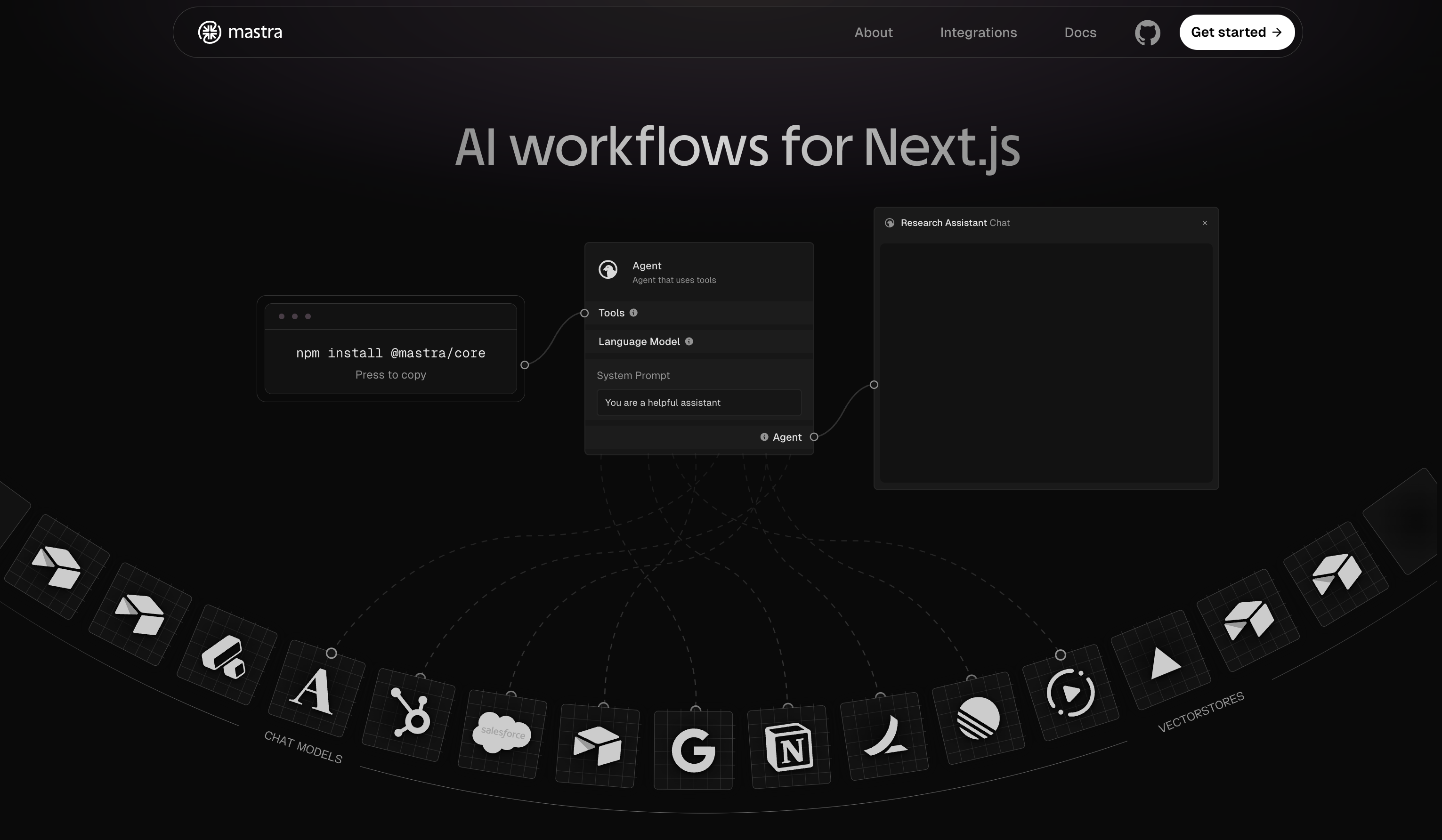The image size is (1442, 840).
Task: Select the HubSpot integration tile
Action: [x=409, y=715]
